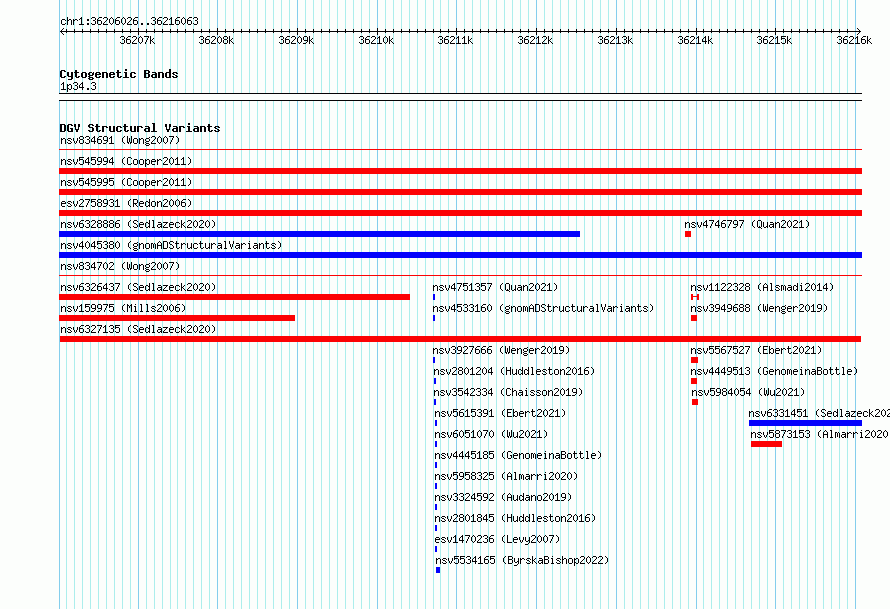
Task: Select the blue bar of nsv6331451
Action: pos(805,423)
